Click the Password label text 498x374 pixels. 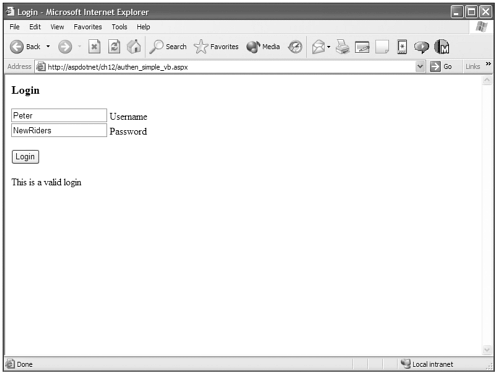(128, 132)
